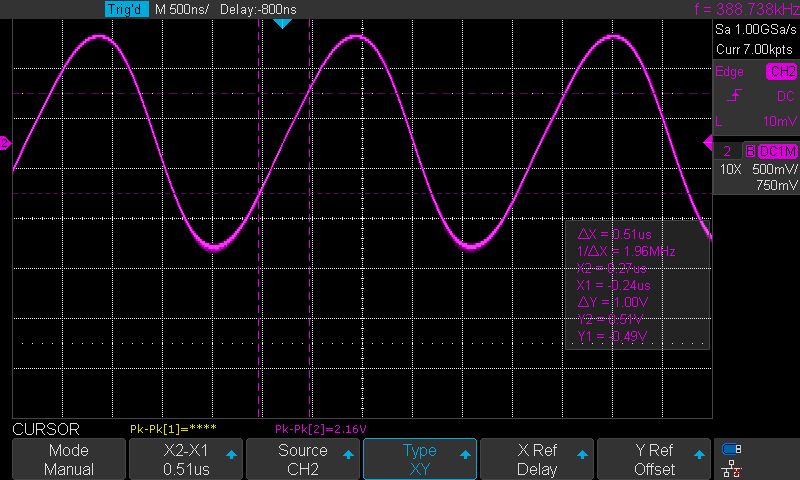Viewport: 800px width, 480px height.
Task: Click the USB device status icon
Action: click(x=732, y=449)
